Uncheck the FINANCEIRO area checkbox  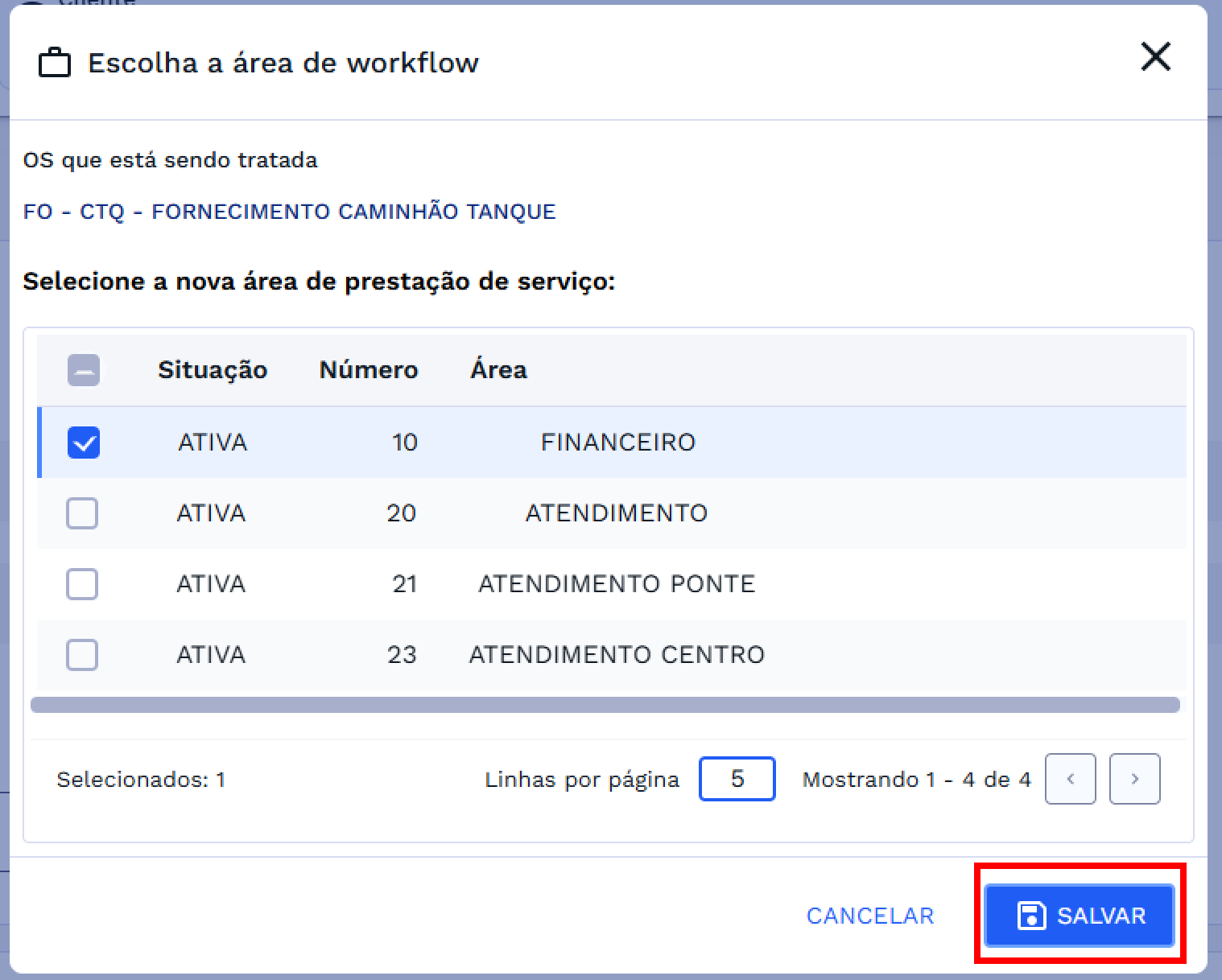[x=83, y=443]
